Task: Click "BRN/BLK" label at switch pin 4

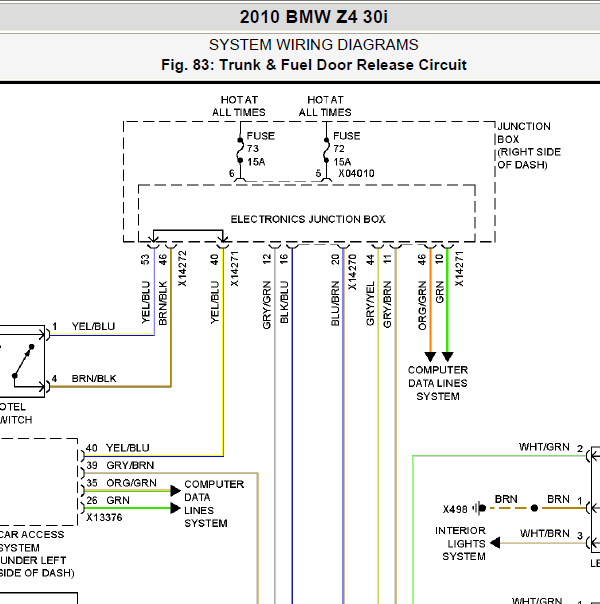Action: click(x=94, y=379)
